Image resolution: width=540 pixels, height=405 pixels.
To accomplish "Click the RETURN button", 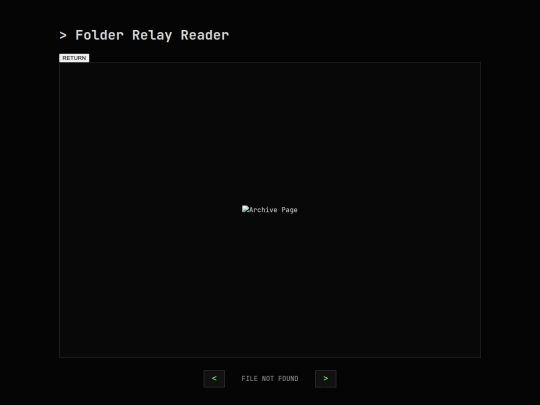I will (x=74, y=58).
